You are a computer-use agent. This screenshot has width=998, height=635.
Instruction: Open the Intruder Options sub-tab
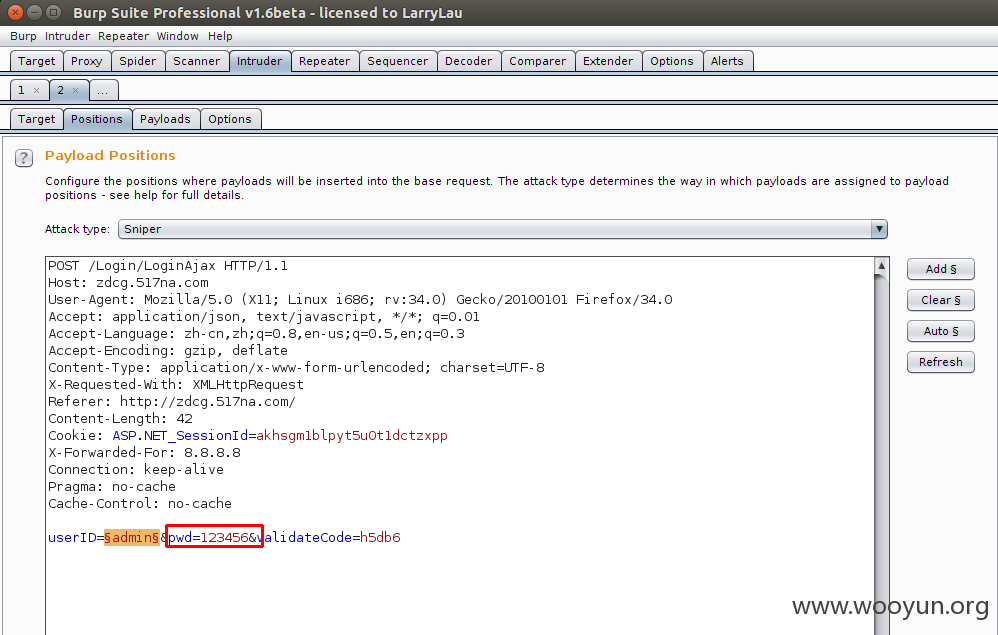(x=230, y=119)
